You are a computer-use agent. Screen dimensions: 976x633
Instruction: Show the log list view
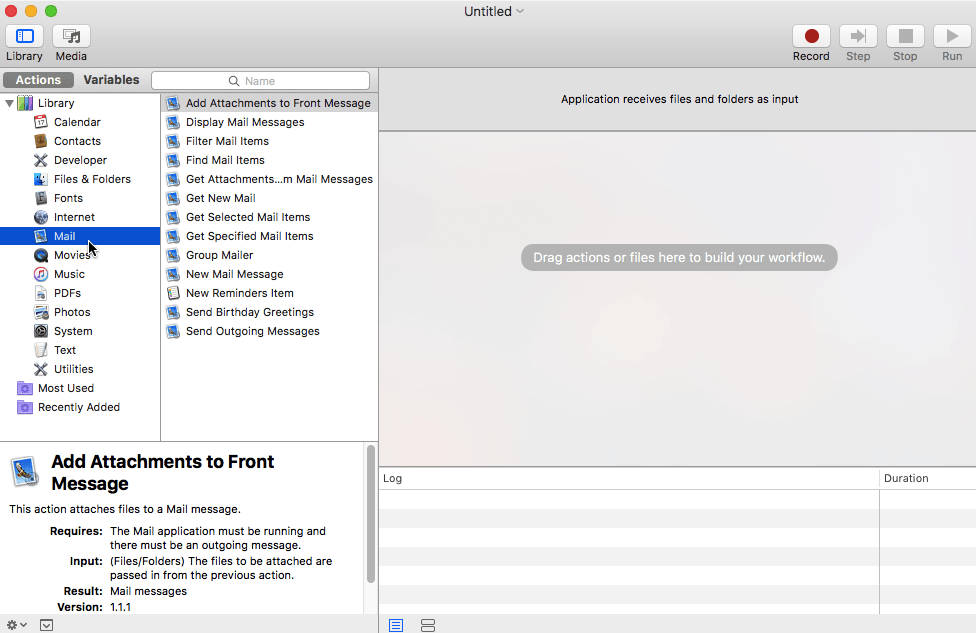pos(396,625)
